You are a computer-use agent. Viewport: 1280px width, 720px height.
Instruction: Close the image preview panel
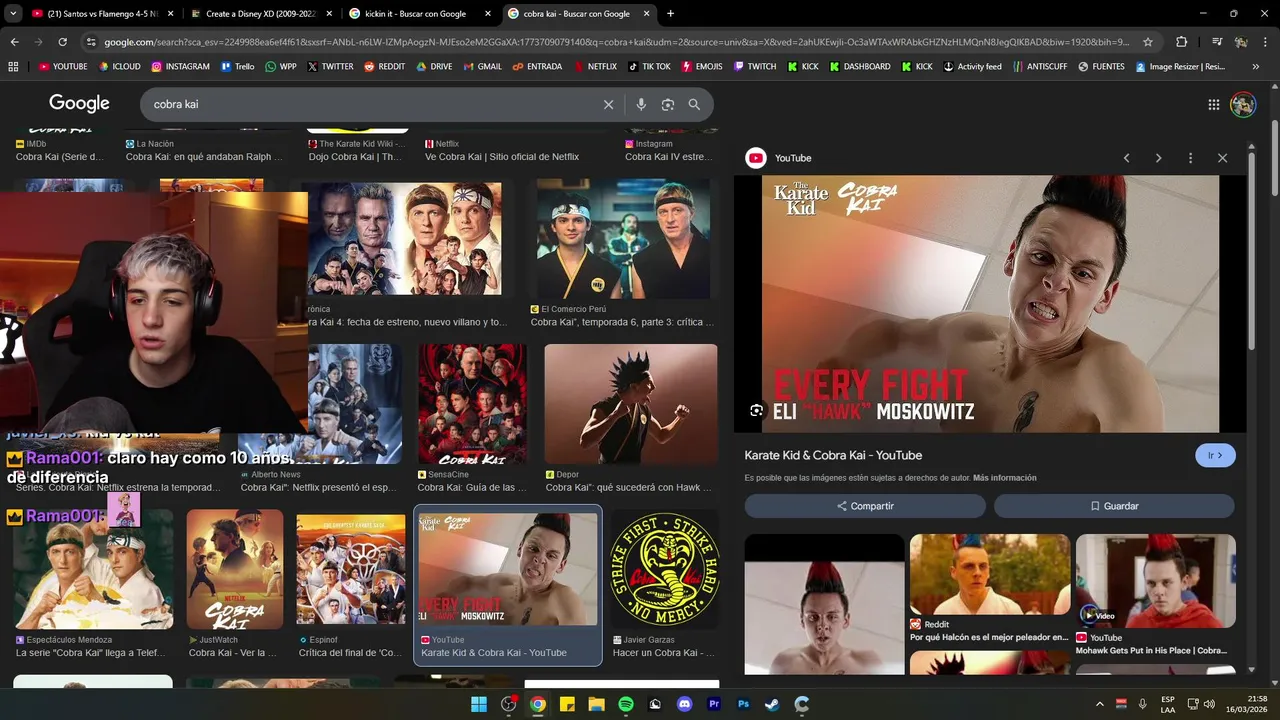(x=1222, y=158)
